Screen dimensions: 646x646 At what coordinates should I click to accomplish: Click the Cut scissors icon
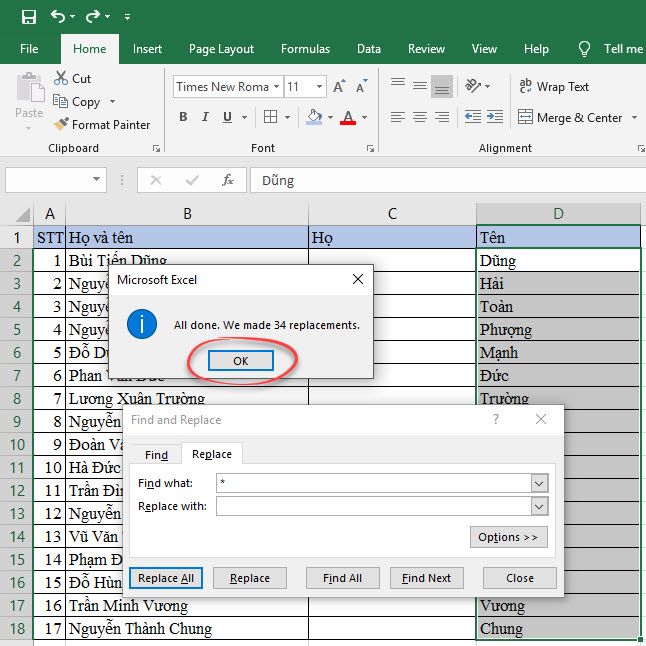59,78
